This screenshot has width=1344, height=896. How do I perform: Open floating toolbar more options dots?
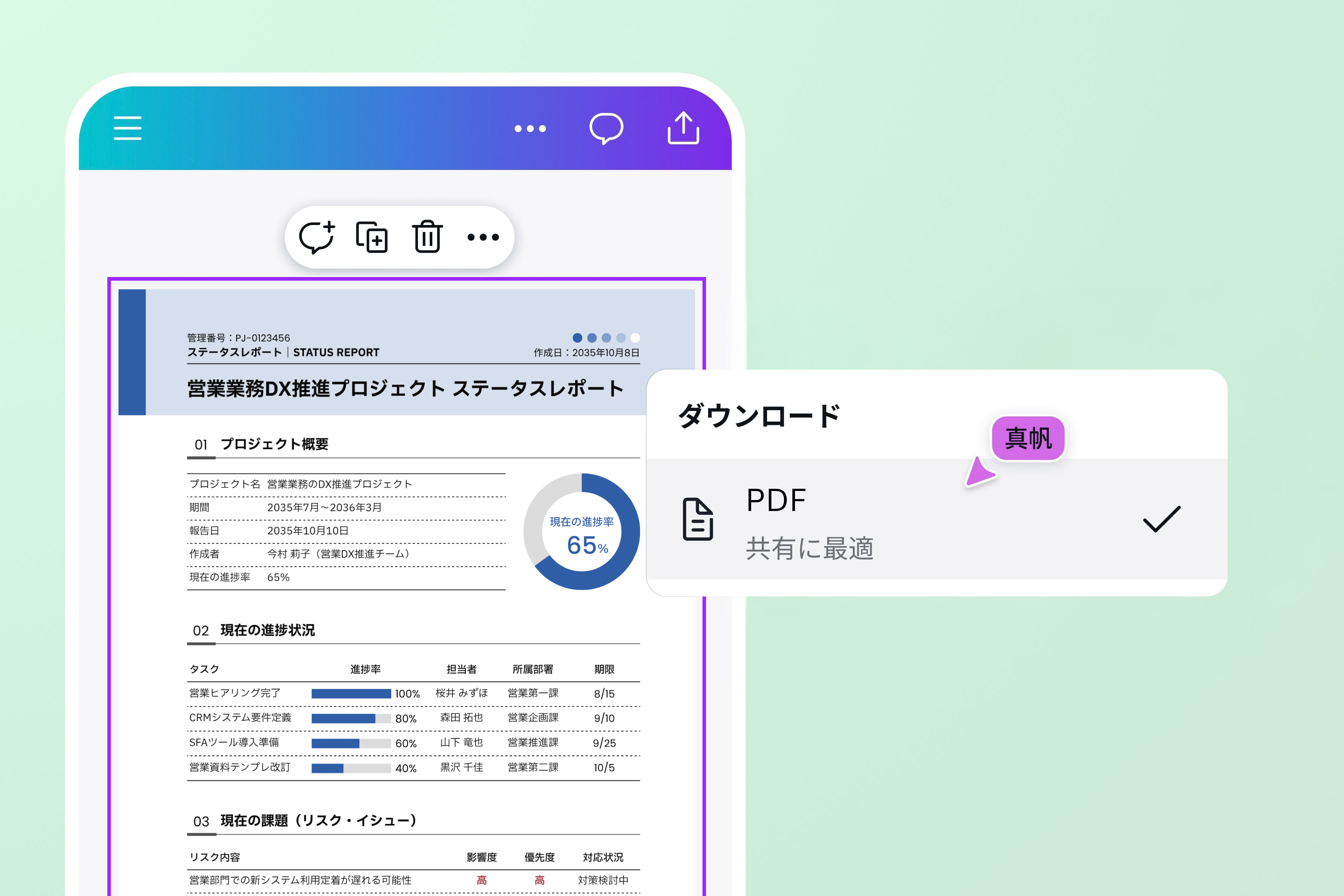click(x=483, y=237)
